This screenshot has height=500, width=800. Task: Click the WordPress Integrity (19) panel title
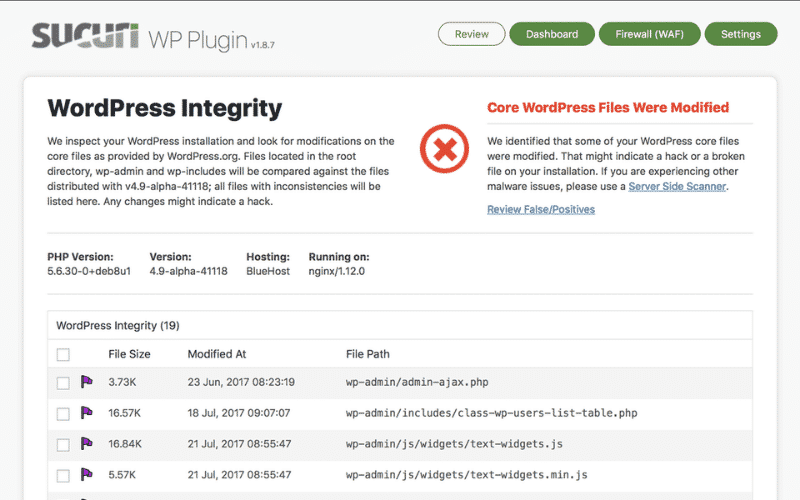coord(118,326)
